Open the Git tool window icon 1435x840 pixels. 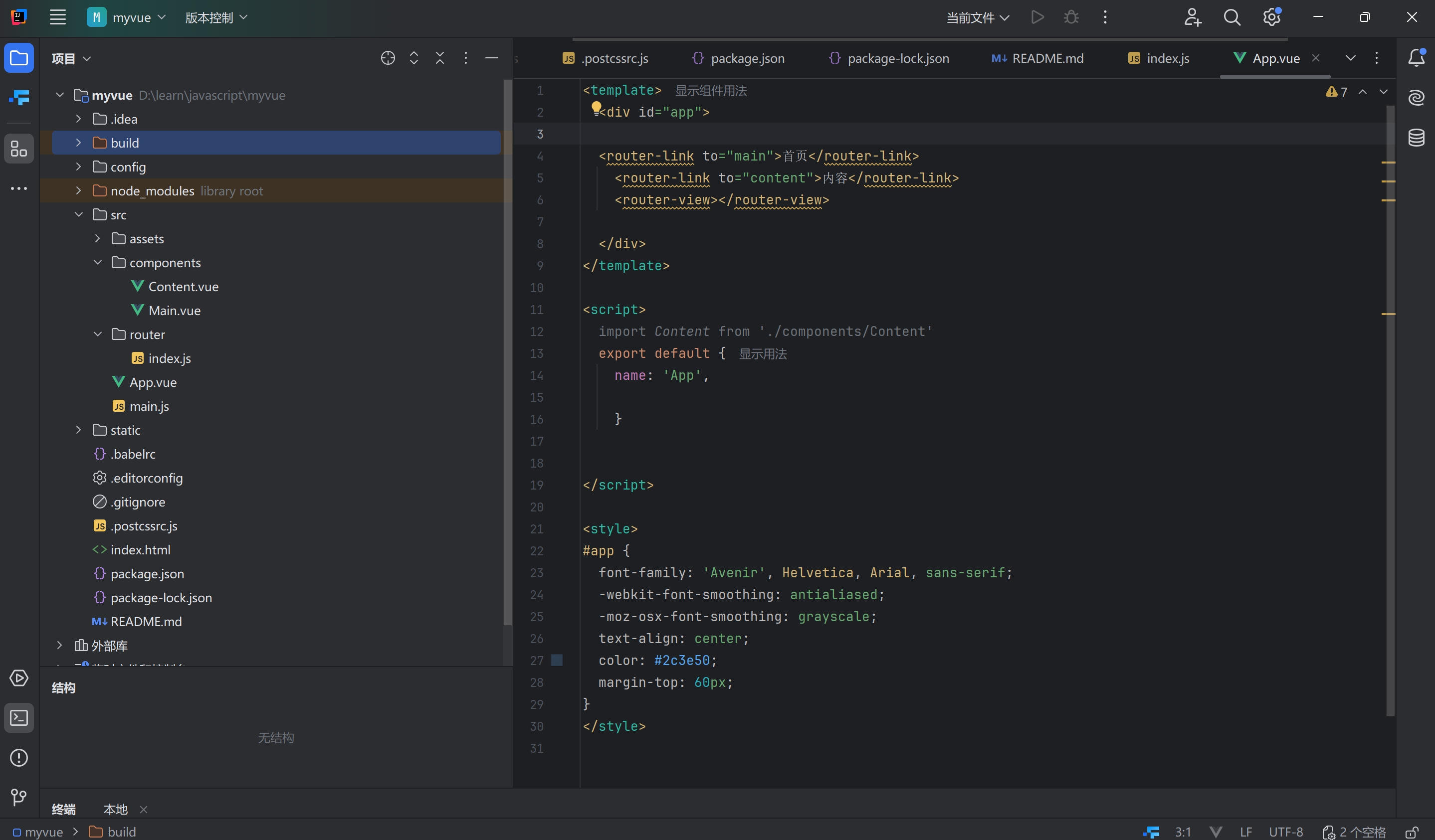[19, 797]
